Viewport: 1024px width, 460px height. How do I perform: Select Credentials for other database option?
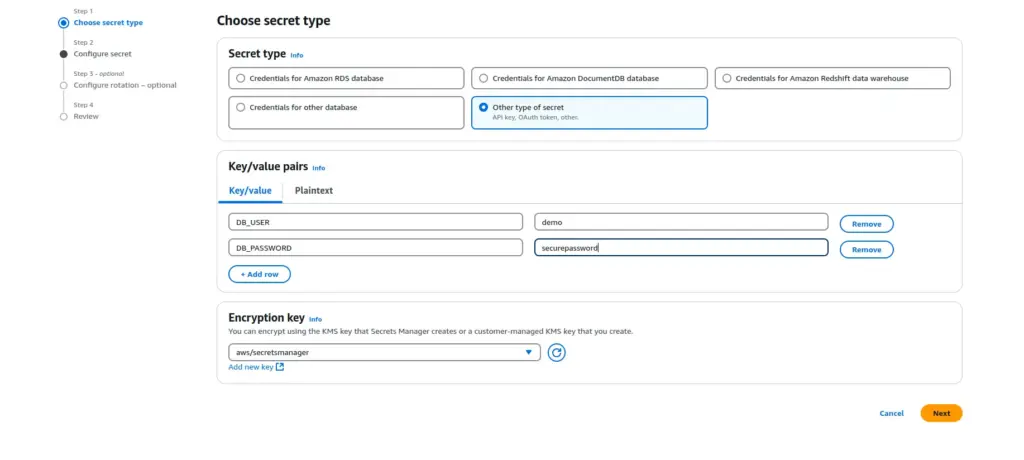coord(240,107)
